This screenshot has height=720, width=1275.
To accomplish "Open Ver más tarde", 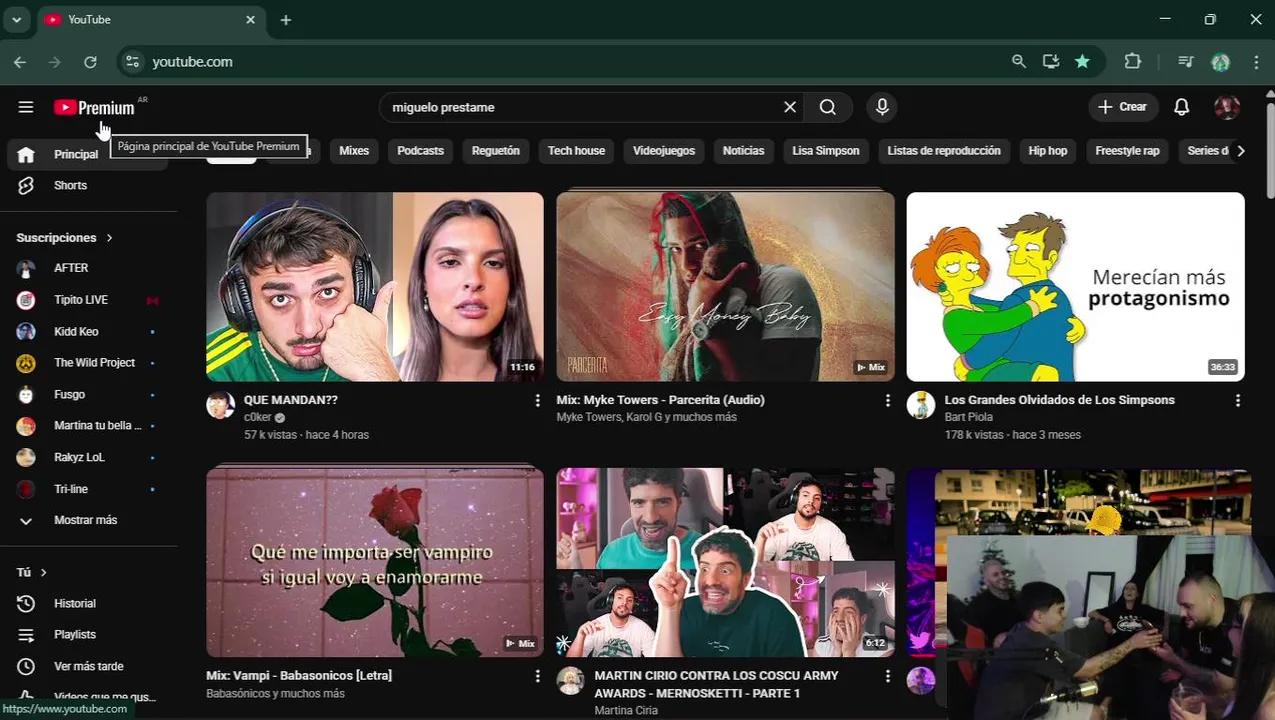I will 88,666.
